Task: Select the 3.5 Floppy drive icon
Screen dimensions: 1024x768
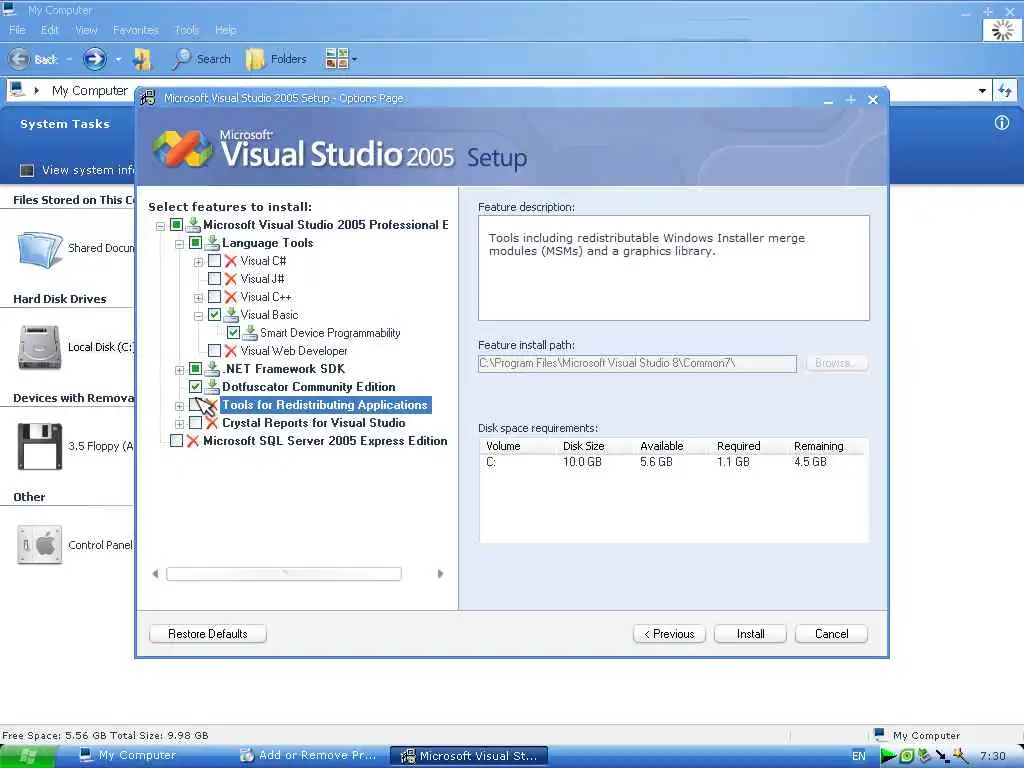Action: (x=40, y=447)
